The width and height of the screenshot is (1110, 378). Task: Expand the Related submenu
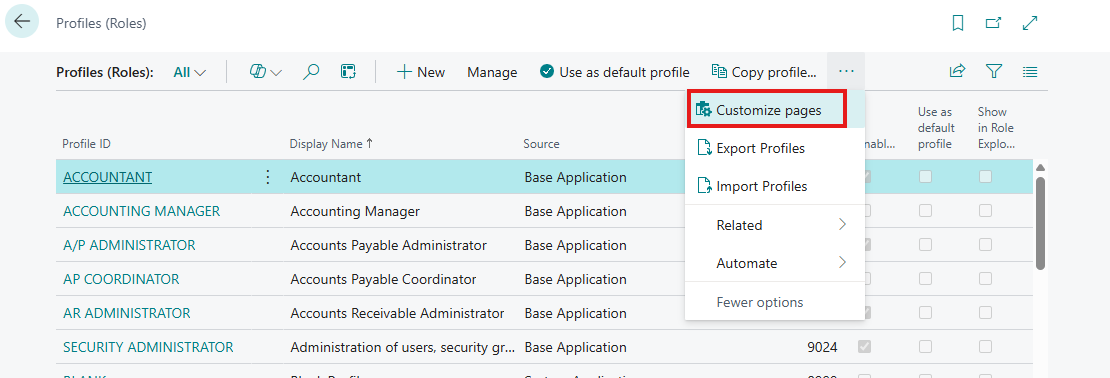[774, 225]
